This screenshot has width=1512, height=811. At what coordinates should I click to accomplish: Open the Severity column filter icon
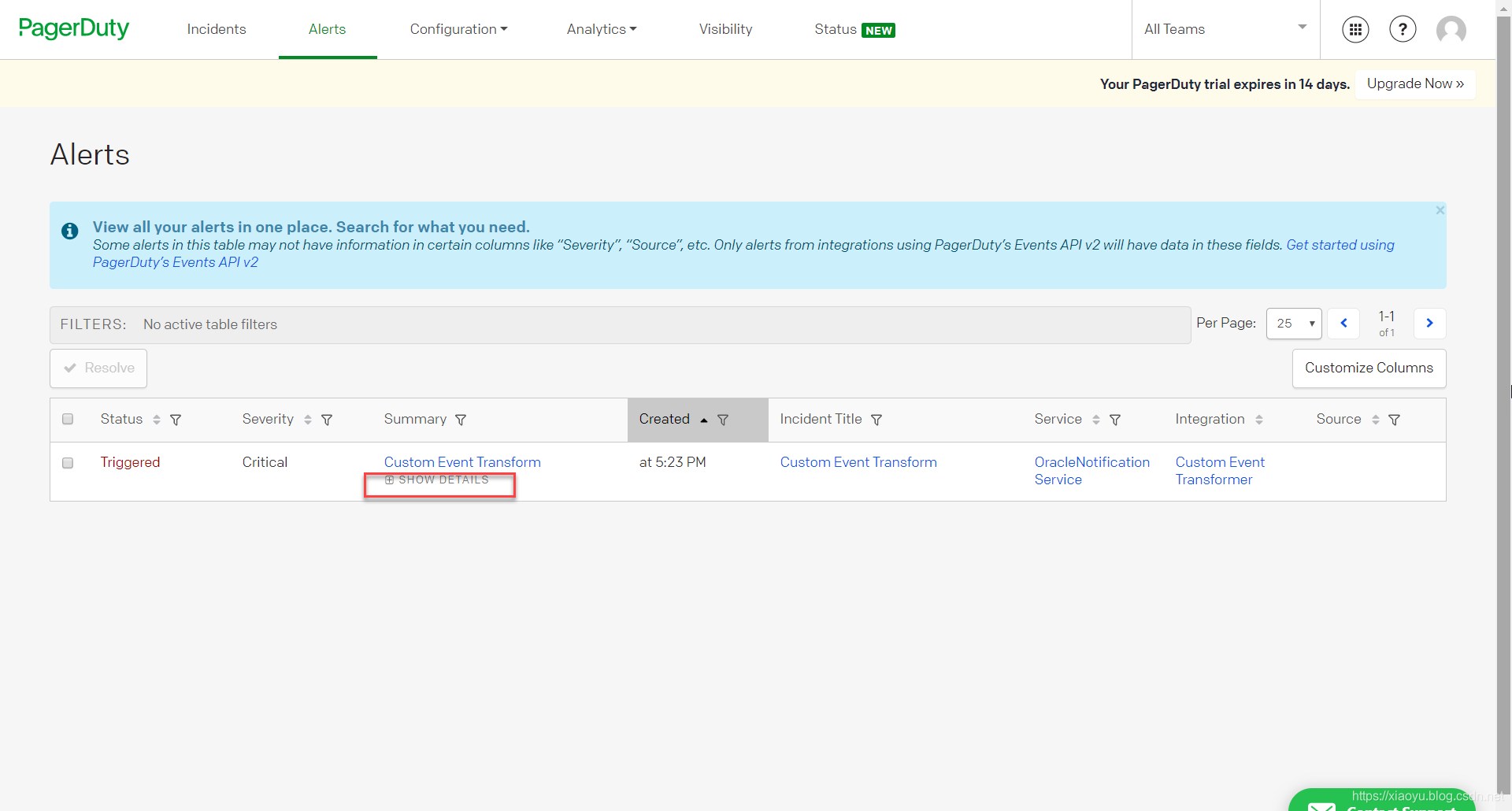(x=327, y=420)
